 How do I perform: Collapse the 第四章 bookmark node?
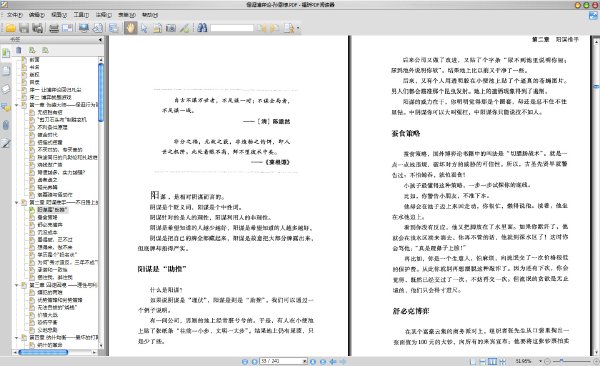[x=16, y=337]
